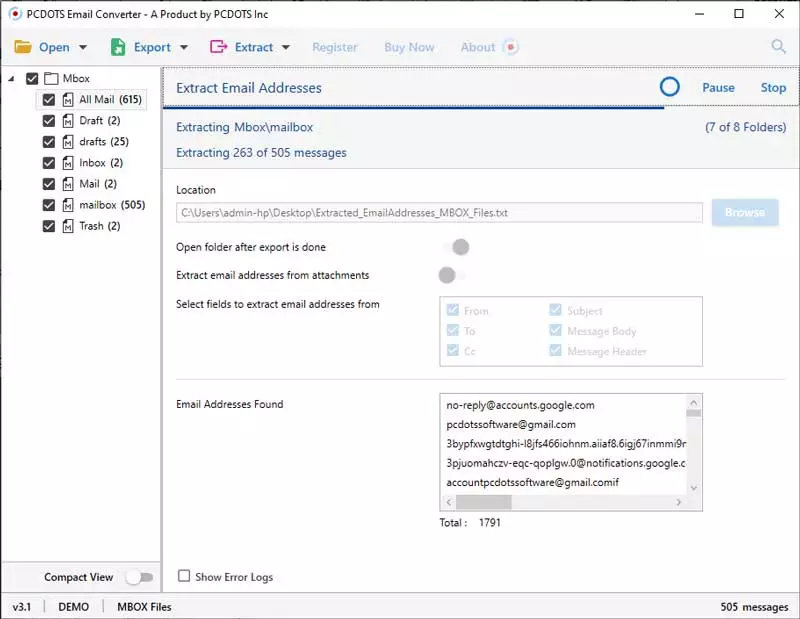The image size is (800, 619).
Task: Pause the extraction
Action: click(718, 88)
